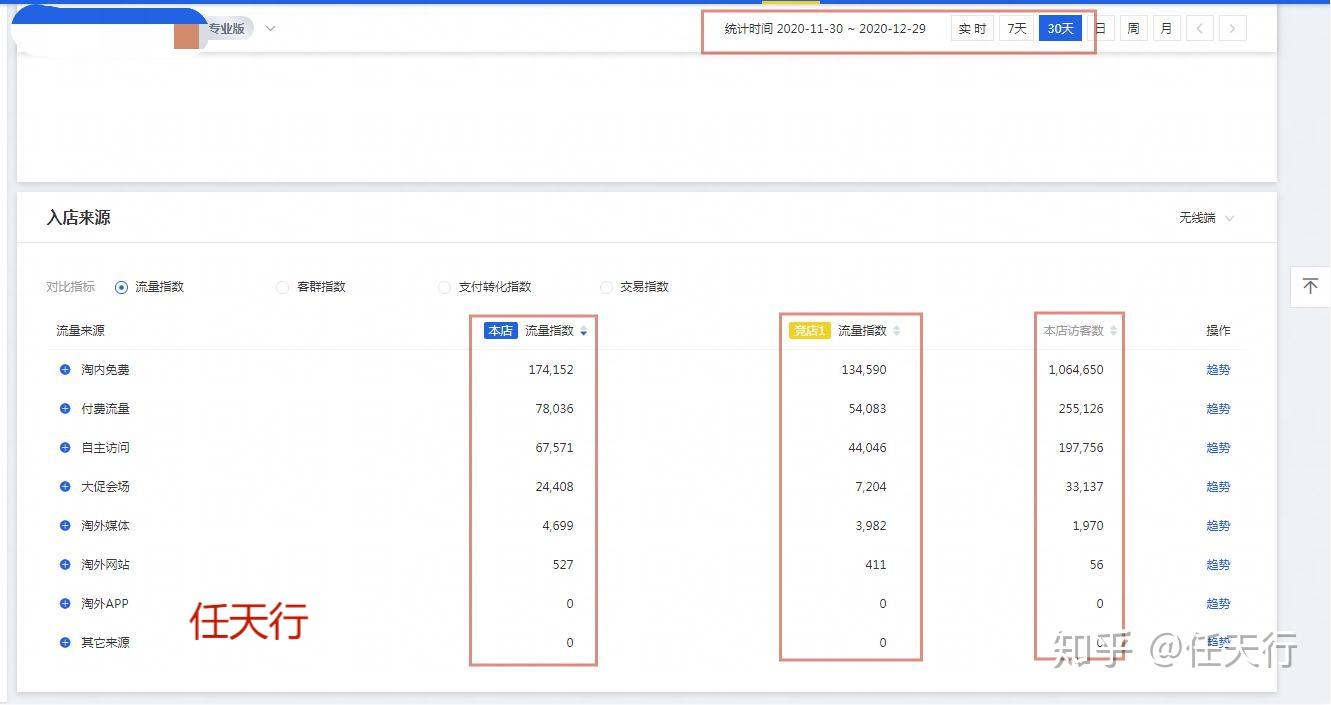
Task: Open 趋势 link for 付费流量
Action: click(x=1218, y=409)
